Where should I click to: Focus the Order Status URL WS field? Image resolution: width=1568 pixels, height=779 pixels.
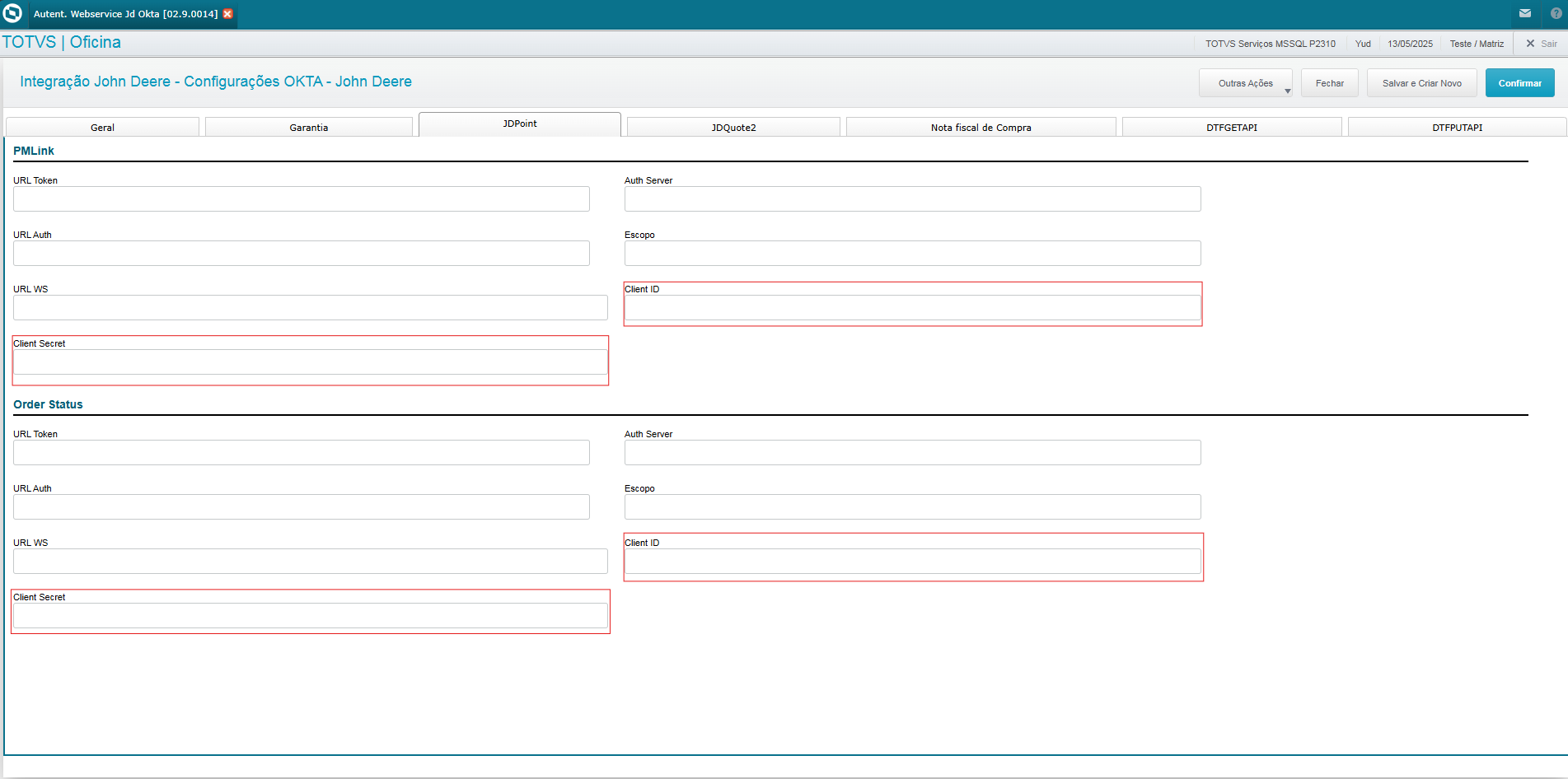point(311,562)
